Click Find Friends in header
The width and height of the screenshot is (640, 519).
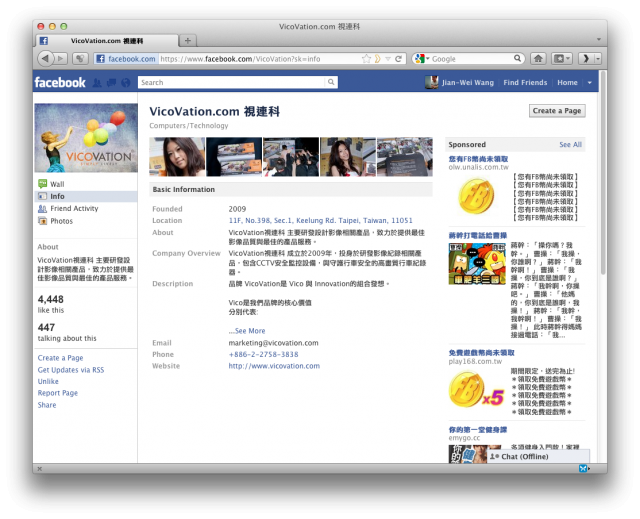point(525,82)
